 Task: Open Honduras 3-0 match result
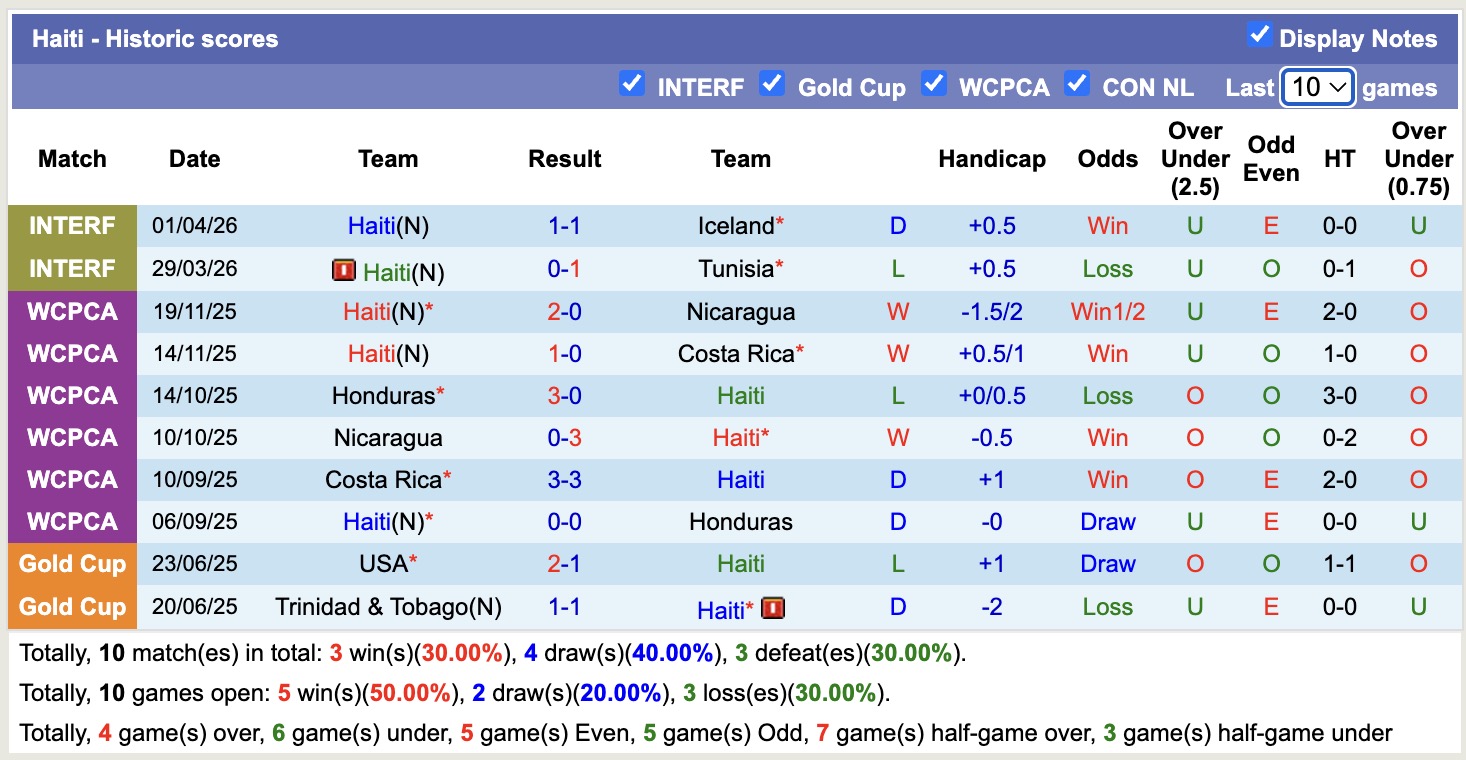point(565,396)
